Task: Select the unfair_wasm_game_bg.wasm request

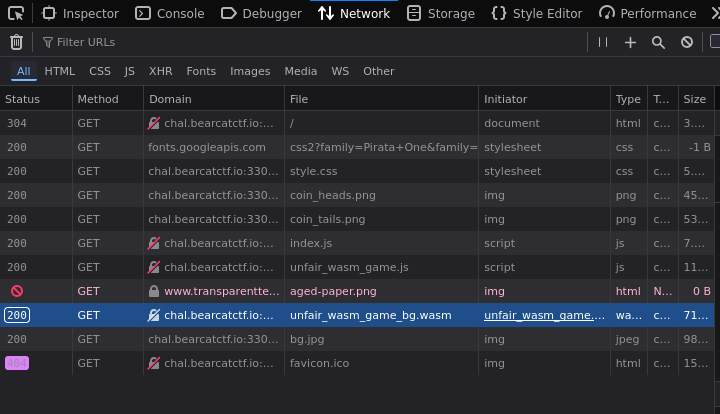Action: pos(357,315)
